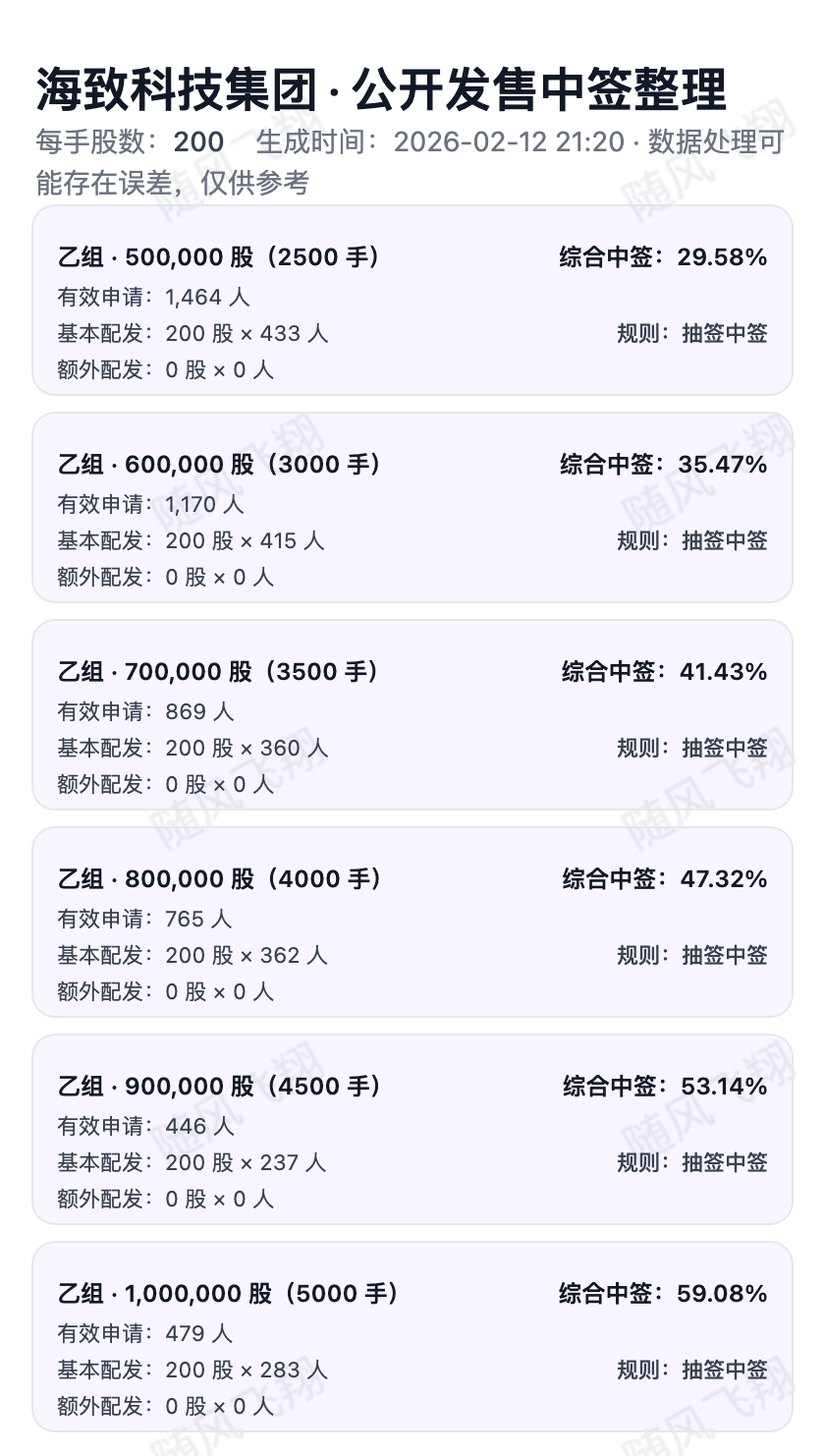Open the 乙组 800,000 股 (4000 手) card heading
Screen dimensions: 825x1456
pos(219,879)
